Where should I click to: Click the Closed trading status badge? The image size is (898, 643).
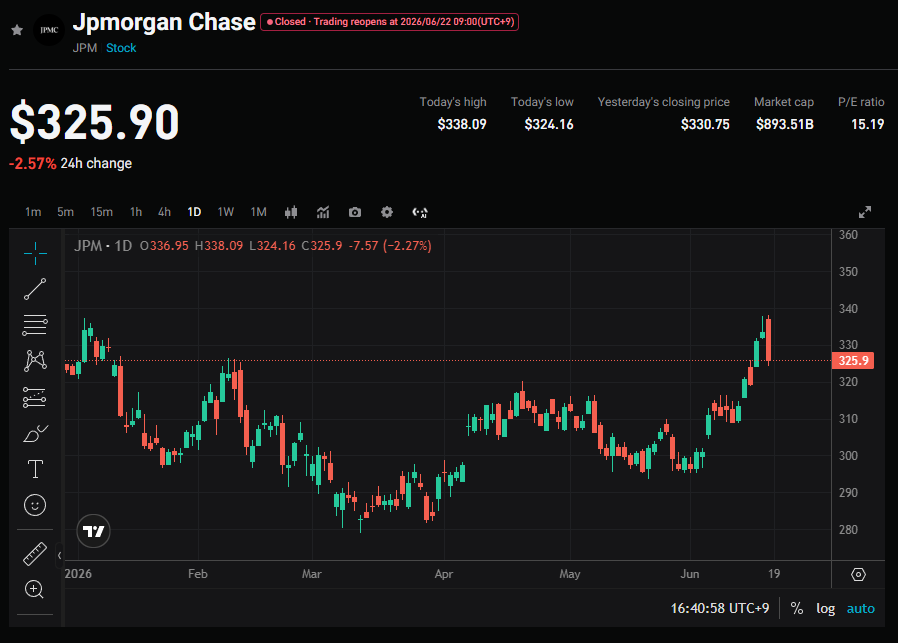[x=389, y=22]
